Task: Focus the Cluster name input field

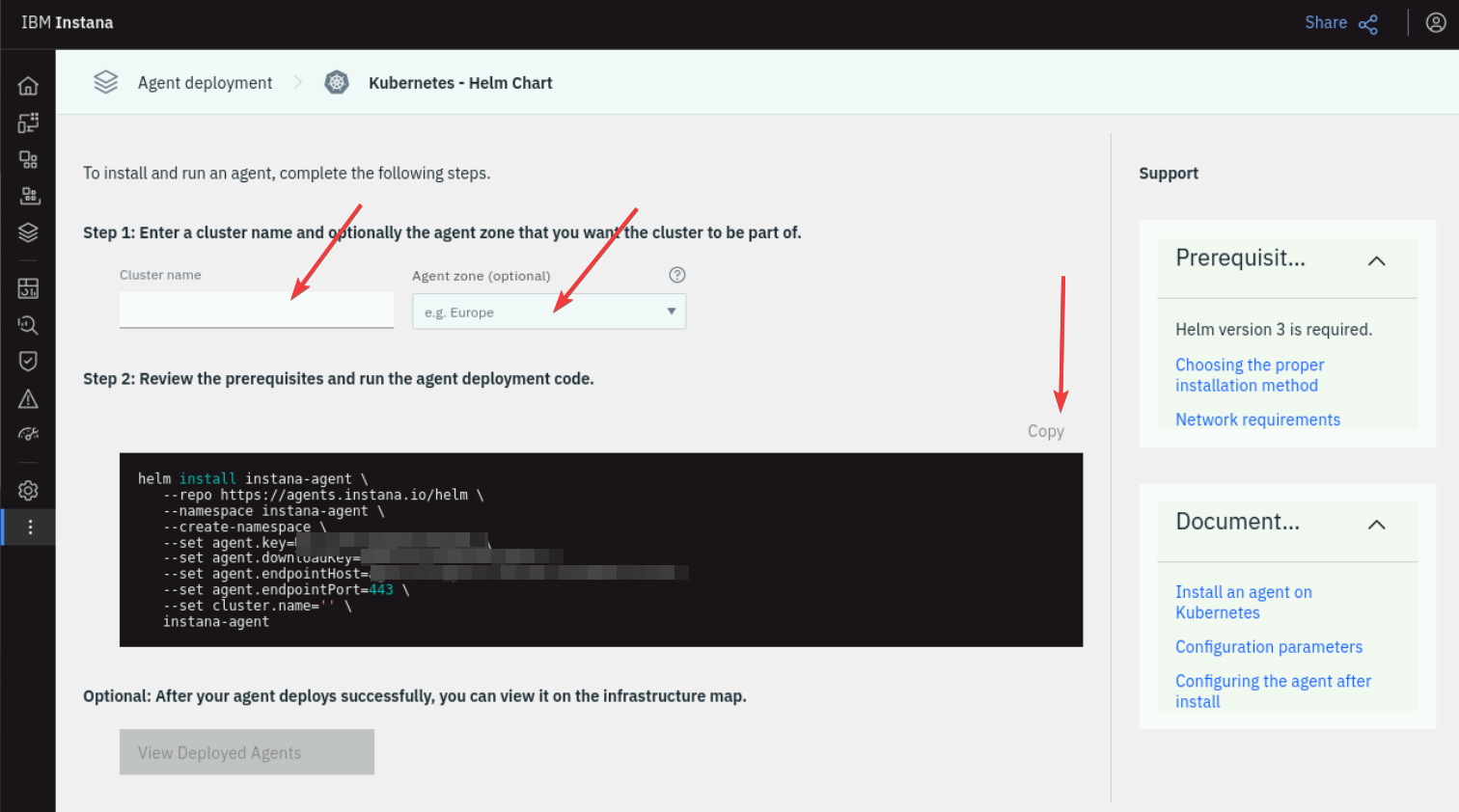Action: 257,311
